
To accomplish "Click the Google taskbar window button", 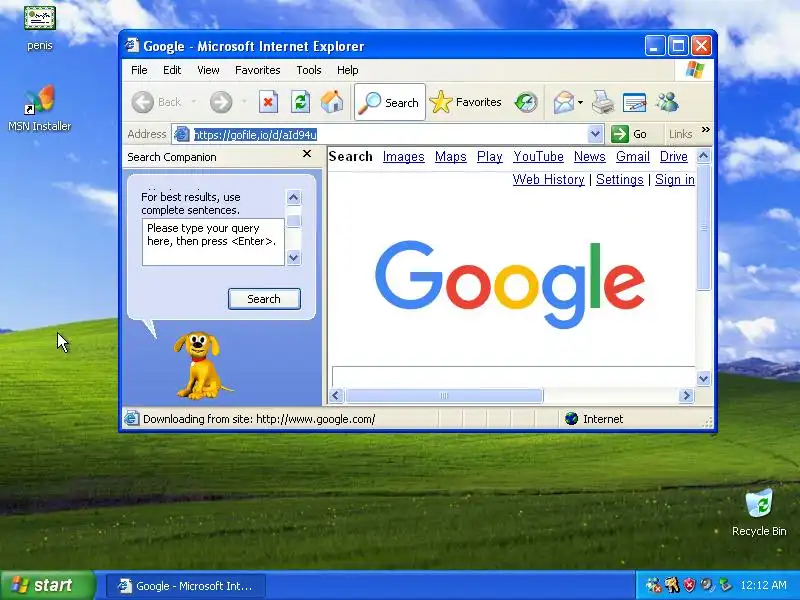I will (186, 585).
